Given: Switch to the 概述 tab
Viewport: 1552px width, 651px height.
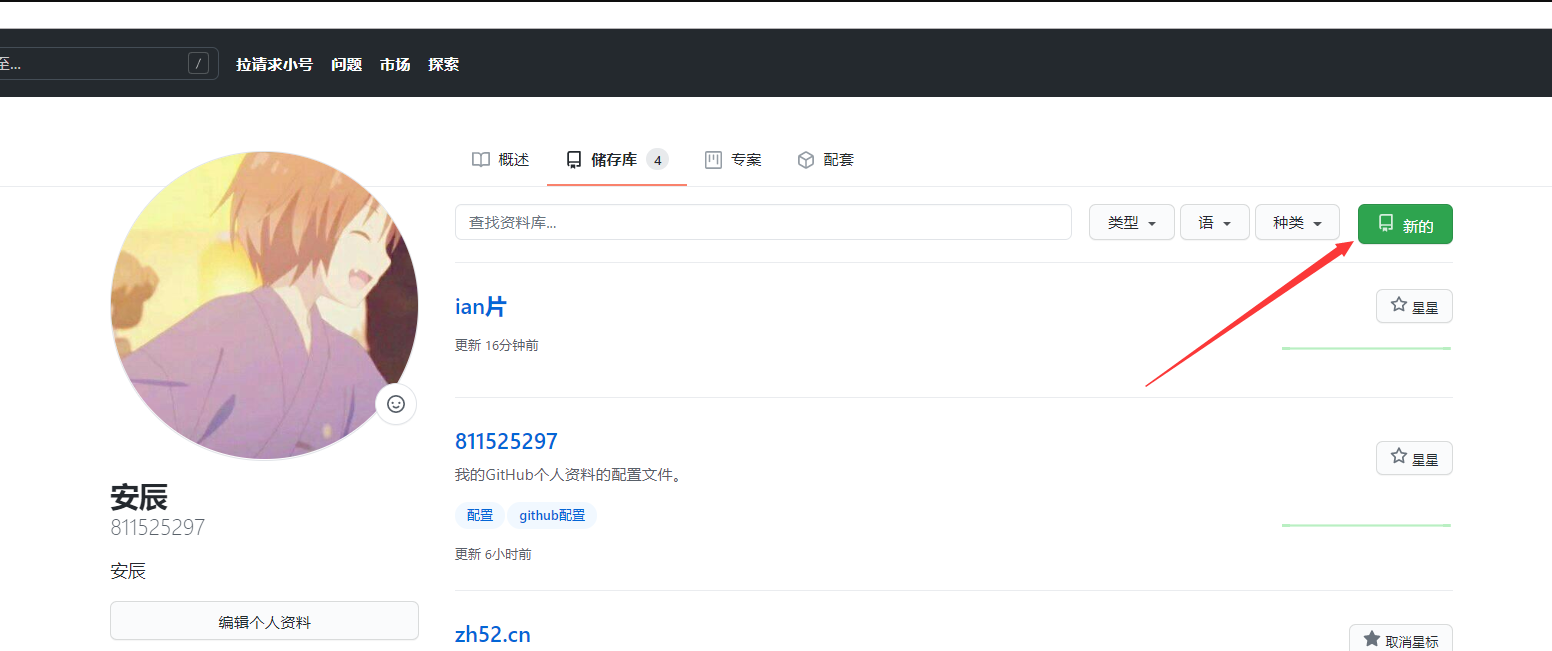Looking at the screenshot, I should click(x=500, y=160).
